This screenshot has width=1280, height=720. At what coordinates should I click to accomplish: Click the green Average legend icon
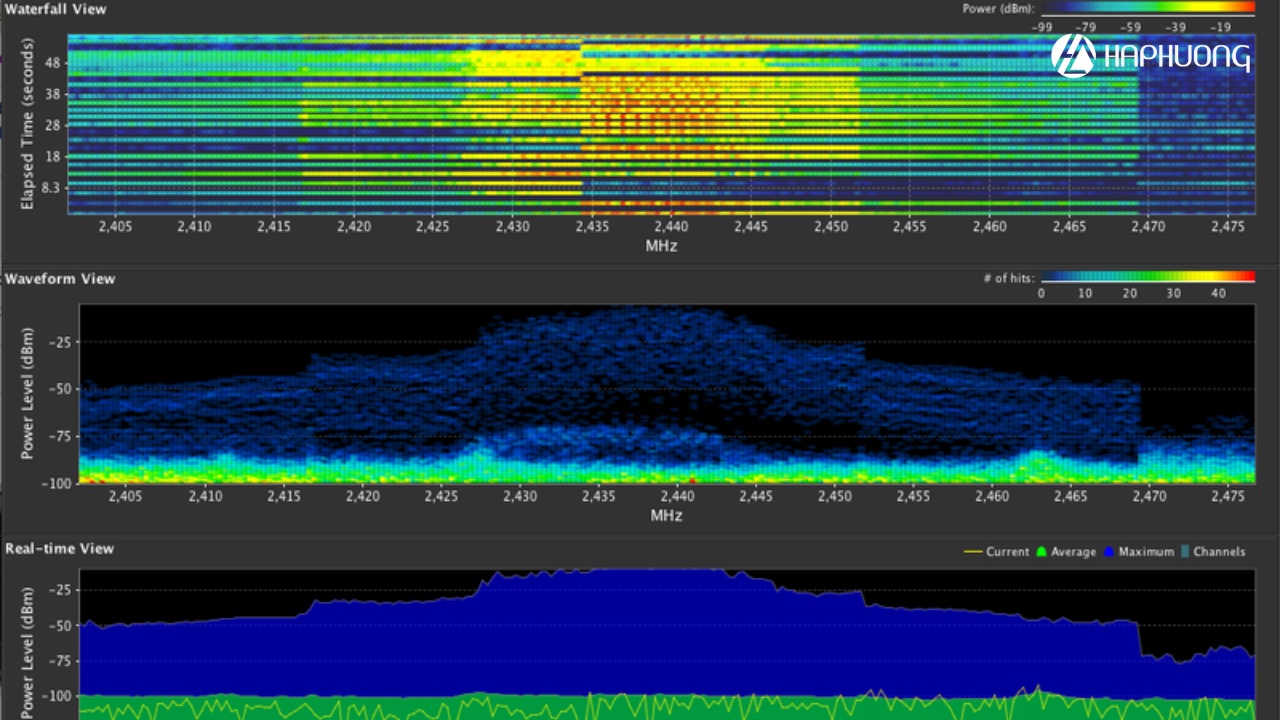(1042, 552)
